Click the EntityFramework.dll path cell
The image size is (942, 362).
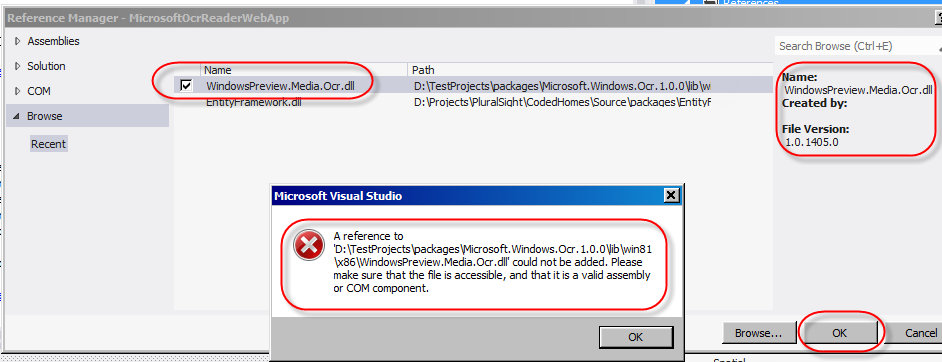click(x=562, y=103)
